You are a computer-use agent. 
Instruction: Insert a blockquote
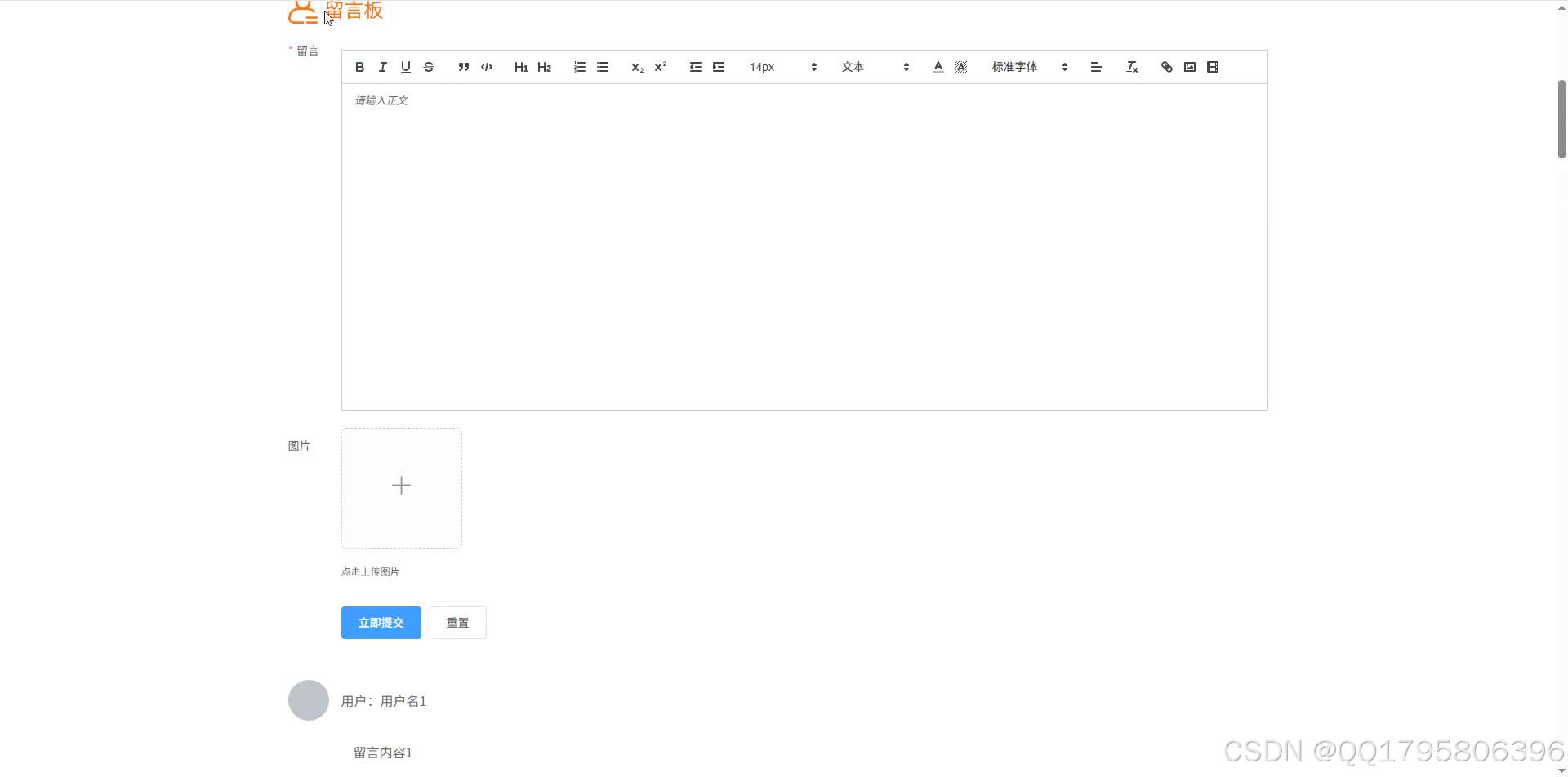[463, 67]
